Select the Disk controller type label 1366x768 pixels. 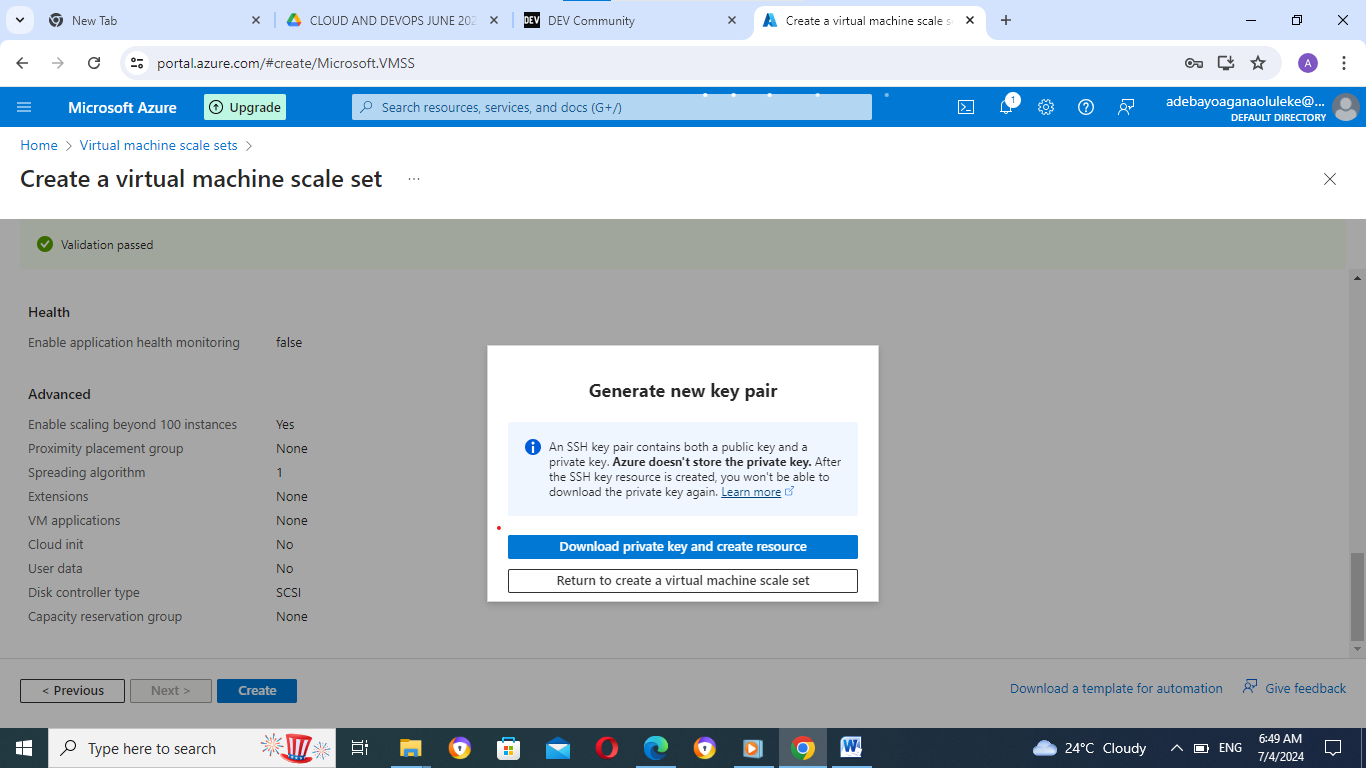pos(84,593)
